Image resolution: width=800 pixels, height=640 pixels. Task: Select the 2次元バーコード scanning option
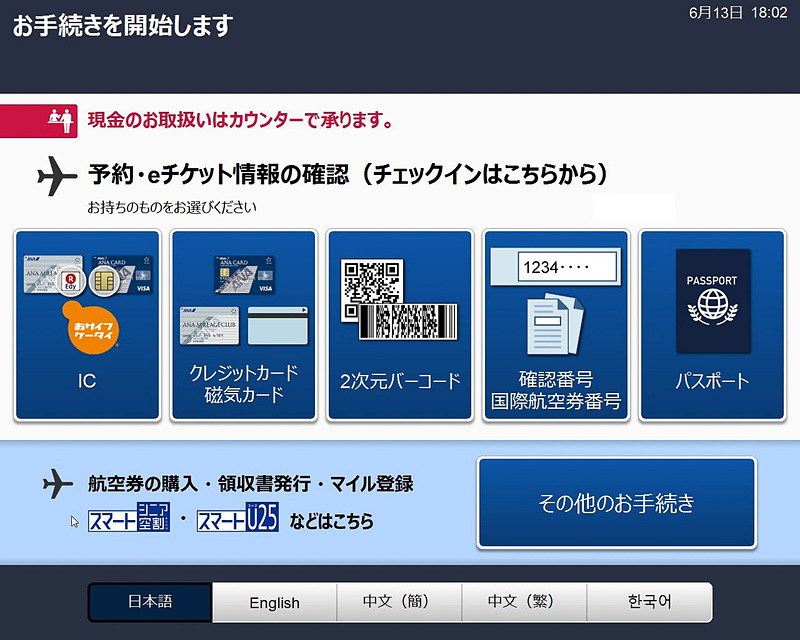tap(399, 325)
